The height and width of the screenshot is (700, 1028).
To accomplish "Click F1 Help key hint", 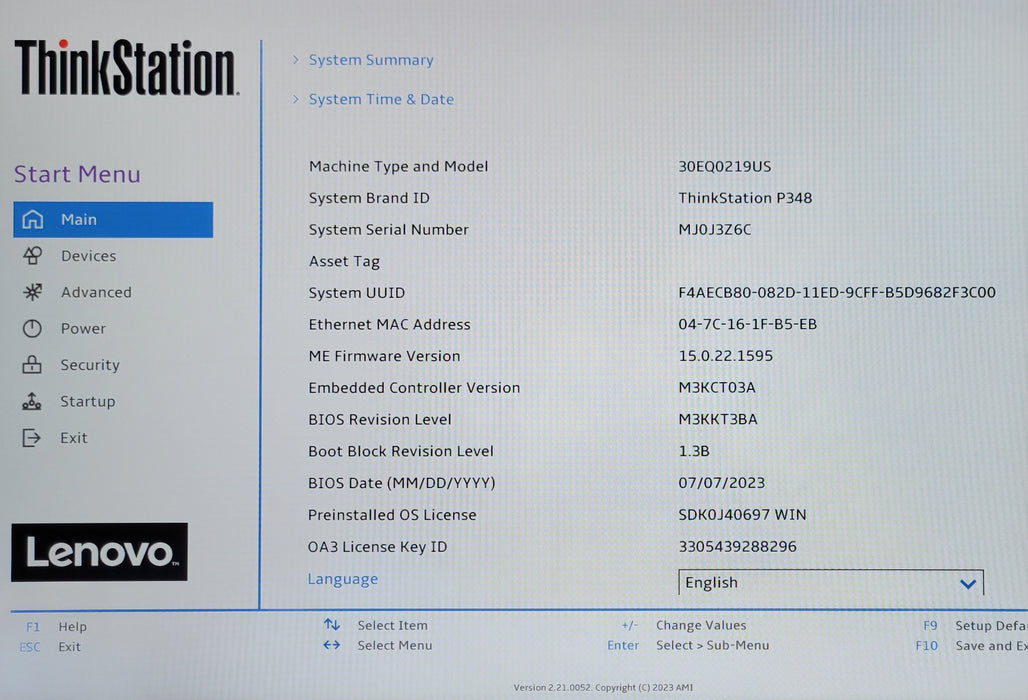I will pyautogui.click(x=56, y=627).
